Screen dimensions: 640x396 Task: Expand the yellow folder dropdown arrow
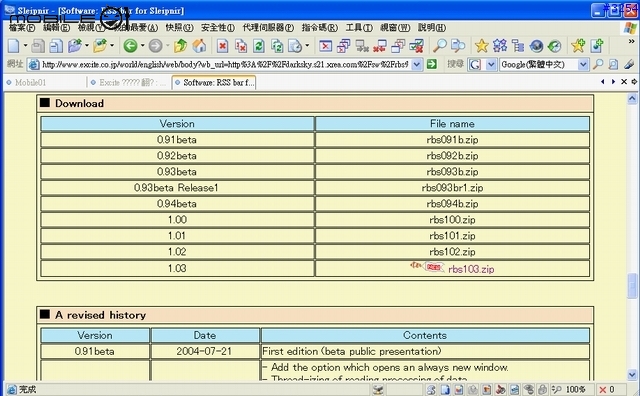[112, 45]
